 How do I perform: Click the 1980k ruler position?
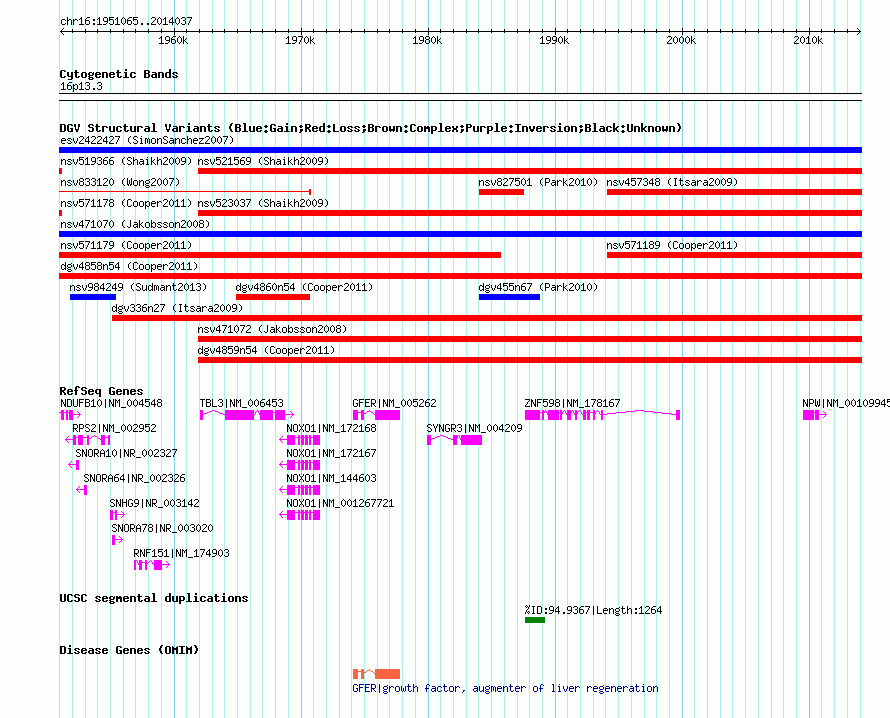[427, 40]
